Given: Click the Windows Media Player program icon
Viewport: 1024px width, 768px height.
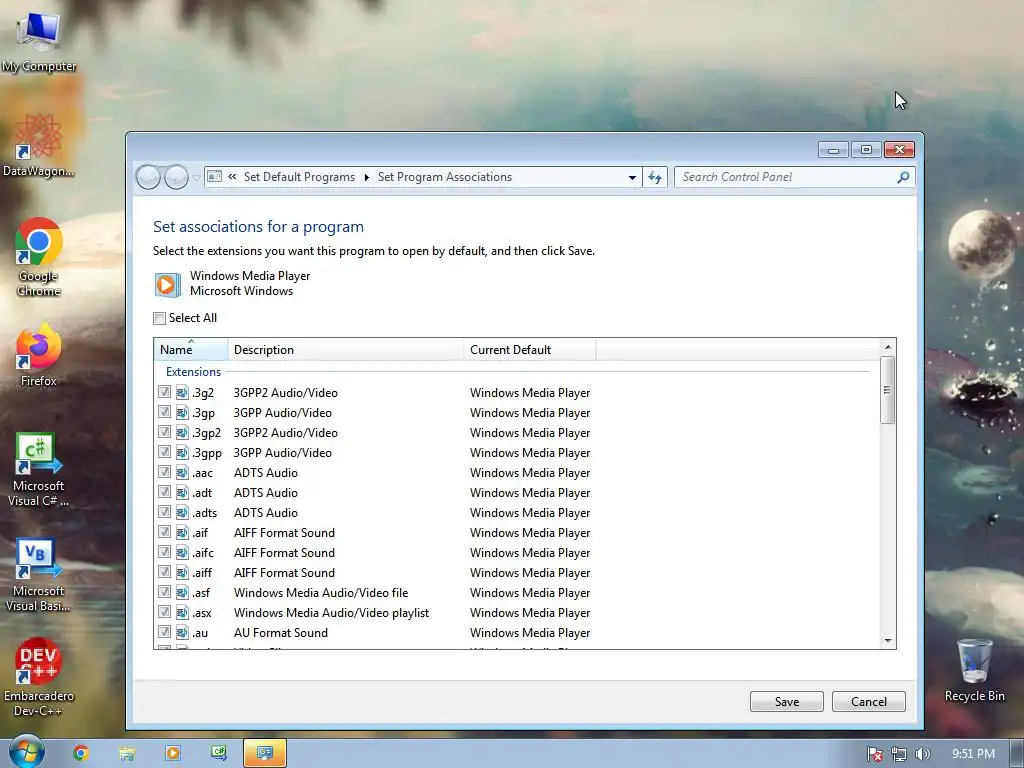Looking at the screenshot, I should coord(168,285).
